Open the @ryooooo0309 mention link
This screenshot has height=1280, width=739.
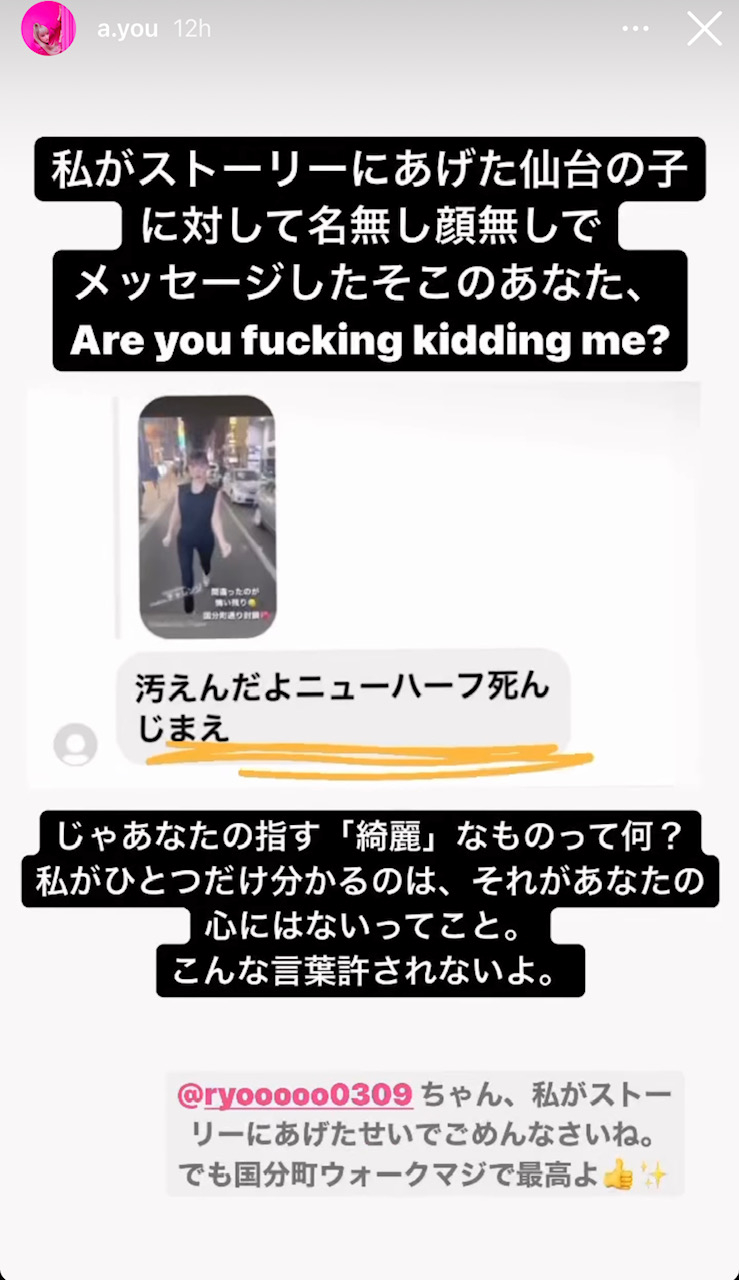coord(294,1095)
